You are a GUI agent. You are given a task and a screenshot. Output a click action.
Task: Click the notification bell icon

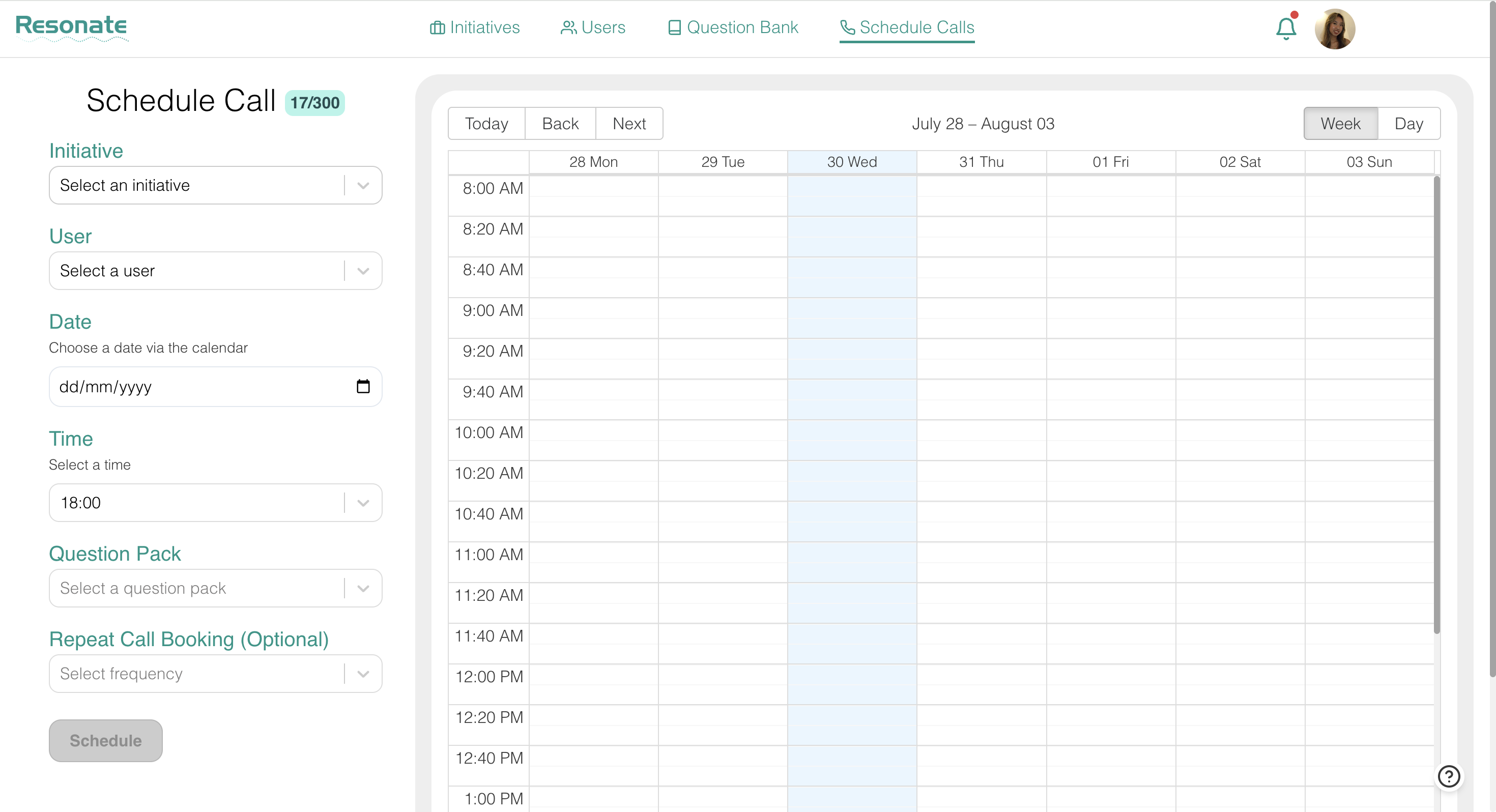[x=1286, y=28]
